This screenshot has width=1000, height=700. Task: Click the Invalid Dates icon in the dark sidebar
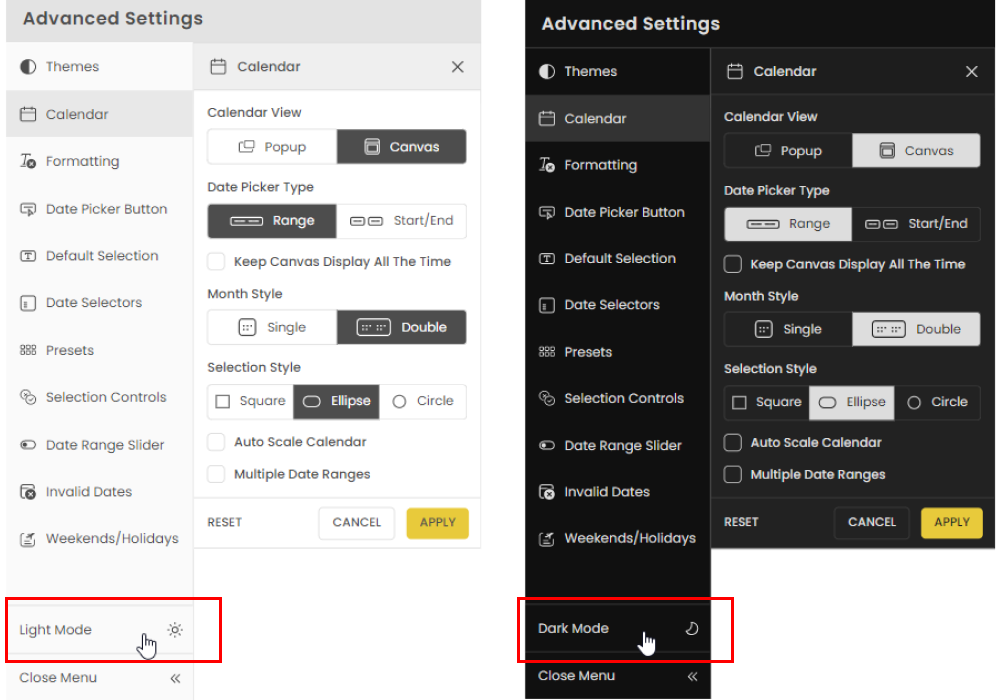pos(547,492)
